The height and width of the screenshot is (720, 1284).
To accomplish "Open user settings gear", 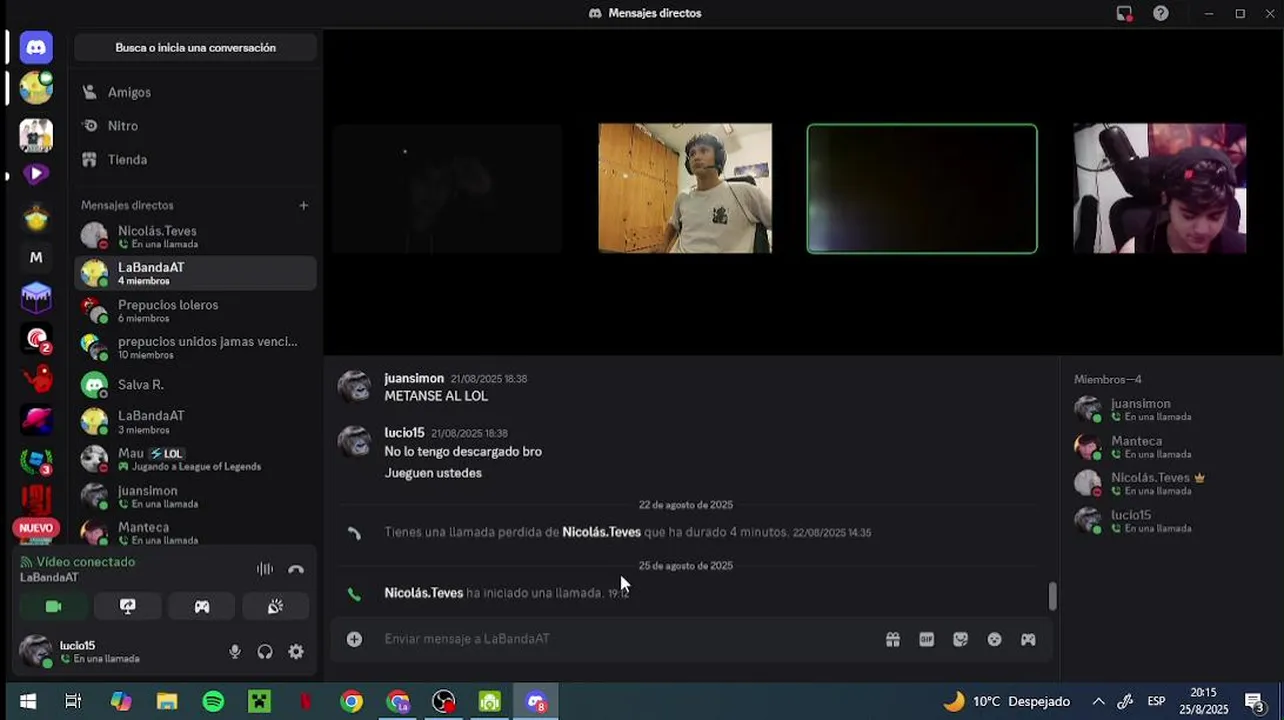I will 296,651.
